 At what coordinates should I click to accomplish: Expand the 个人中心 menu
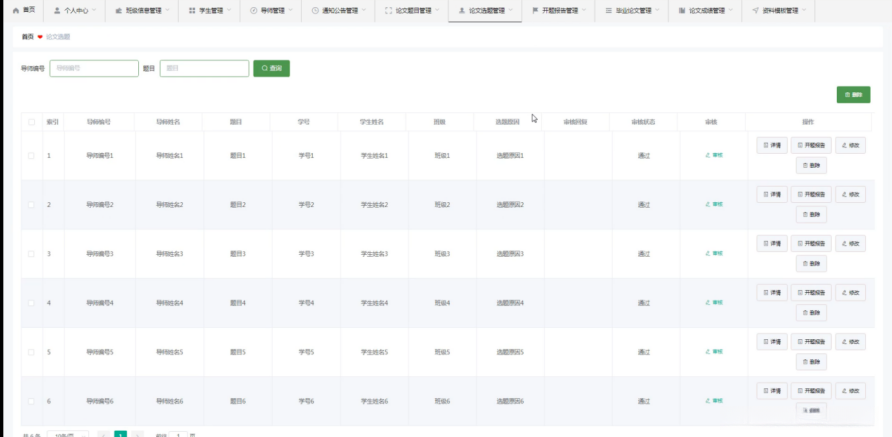click(x=75, y=10)
